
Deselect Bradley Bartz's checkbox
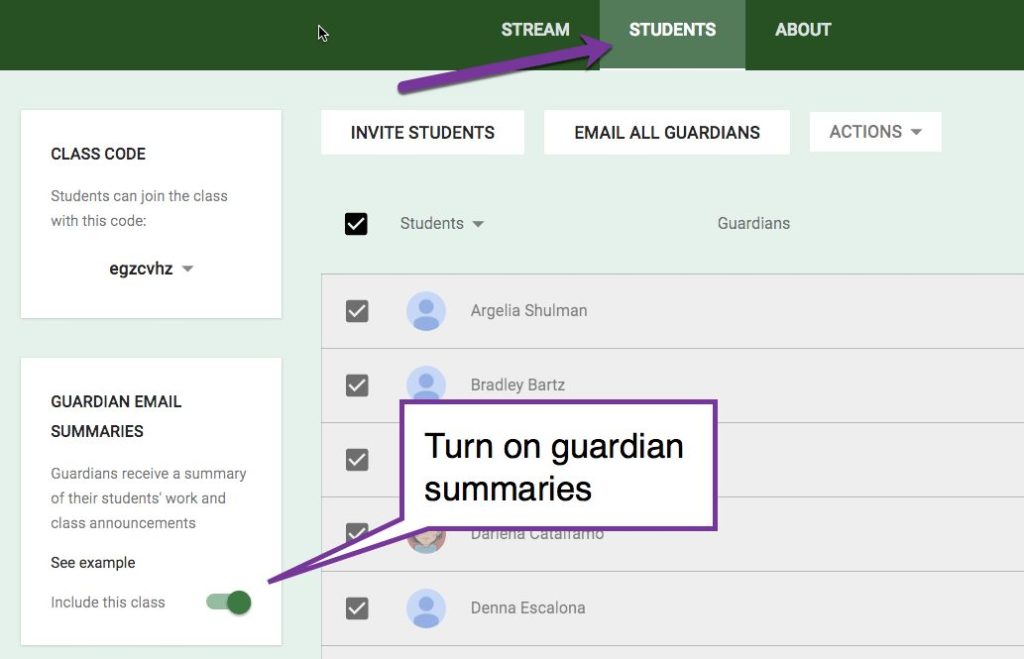[x=357, y=385]
